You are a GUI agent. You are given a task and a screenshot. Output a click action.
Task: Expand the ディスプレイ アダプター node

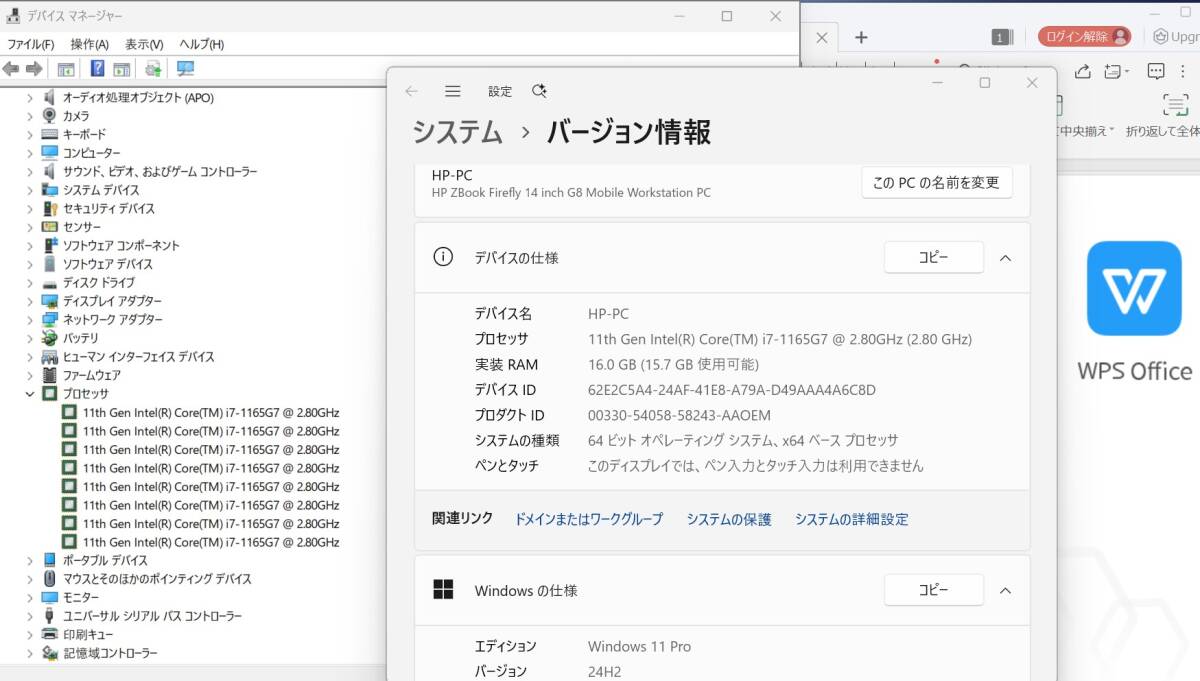(30, 301)
